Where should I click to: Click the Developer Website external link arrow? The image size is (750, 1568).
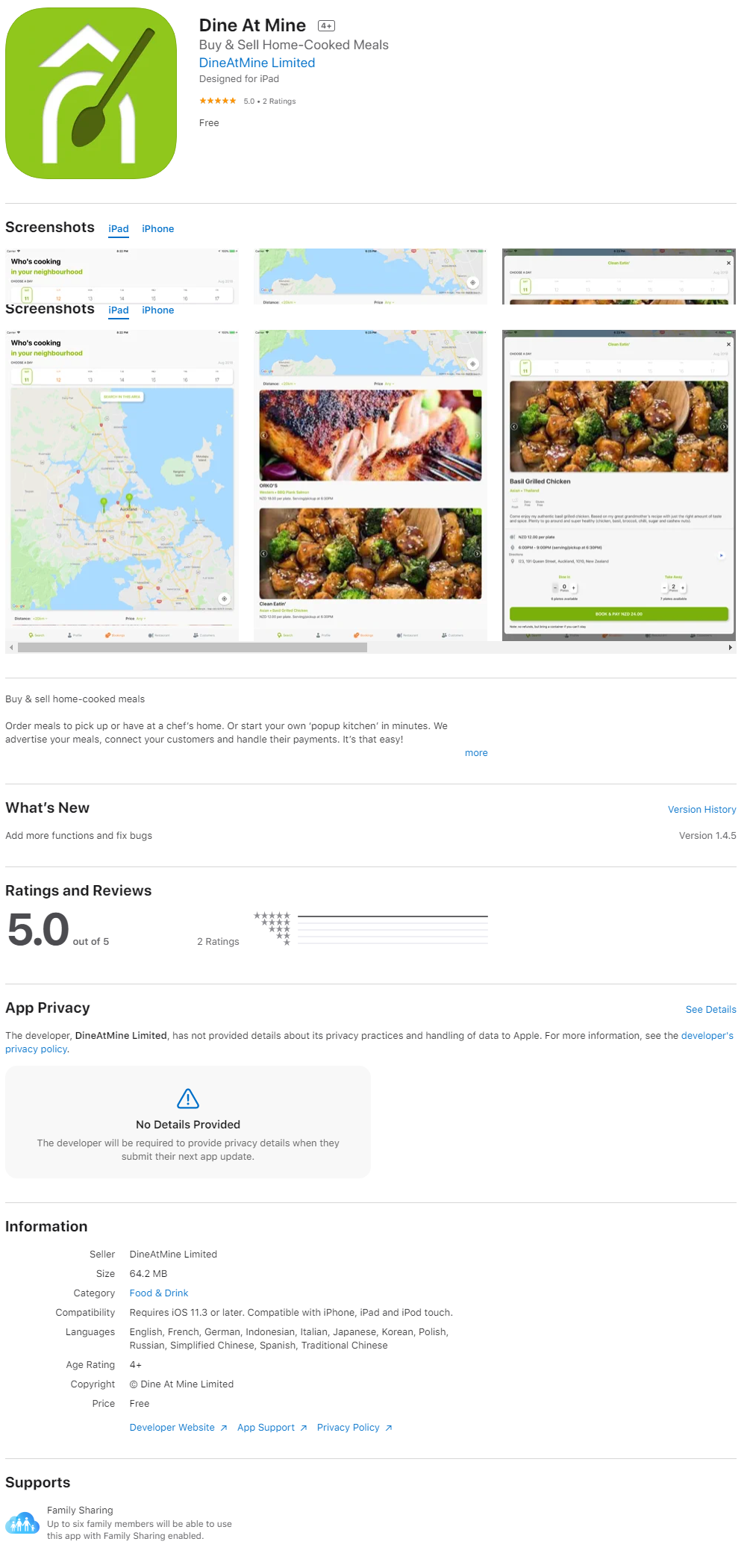tap(223, 1428)
